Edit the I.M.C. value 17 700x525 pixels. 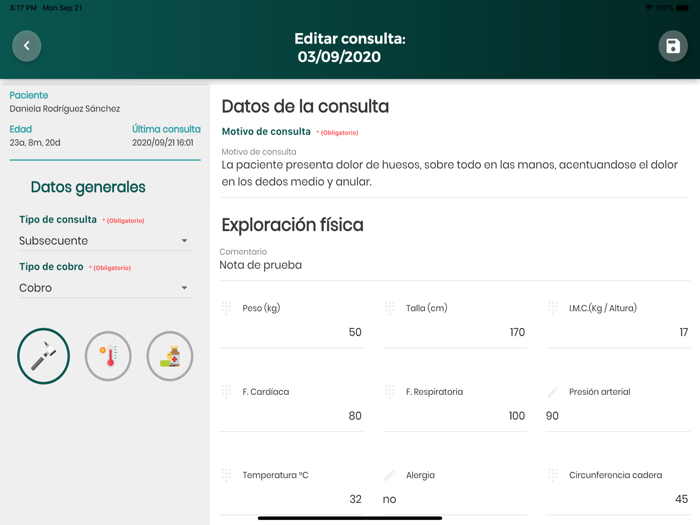[x=618, y=332]
